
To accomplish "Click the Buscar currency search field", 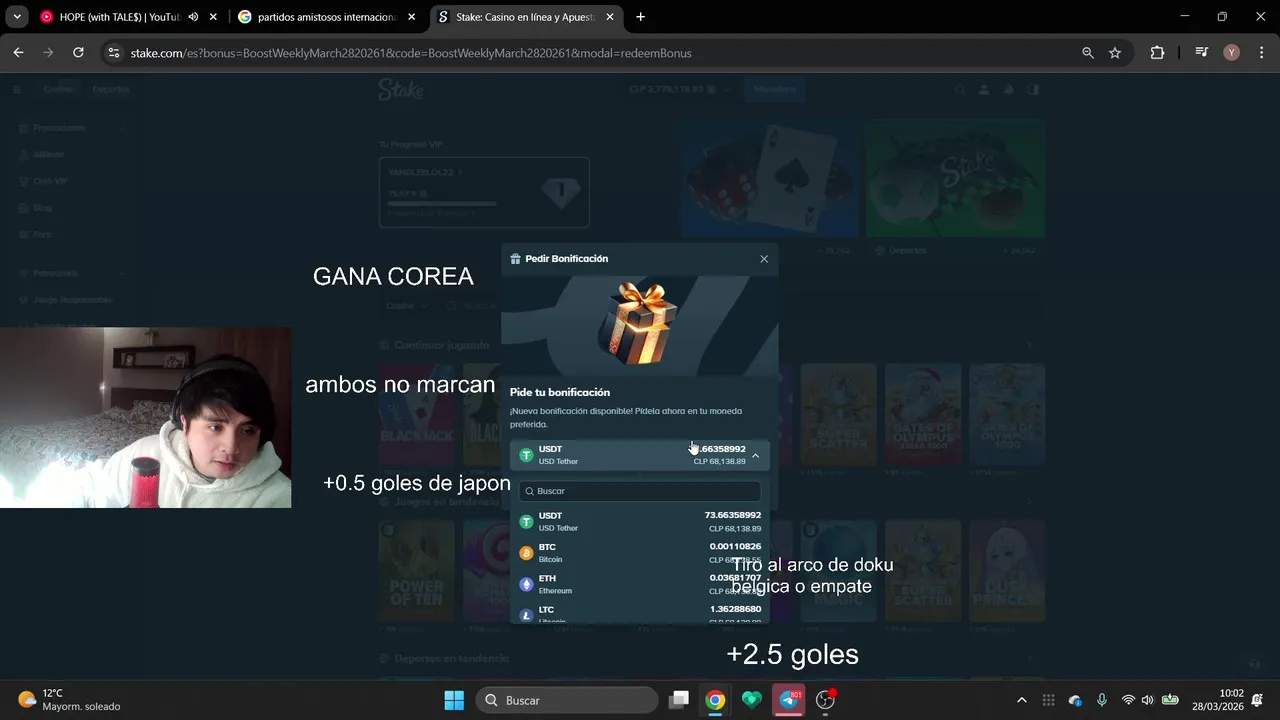I will (x=640, y=491).
